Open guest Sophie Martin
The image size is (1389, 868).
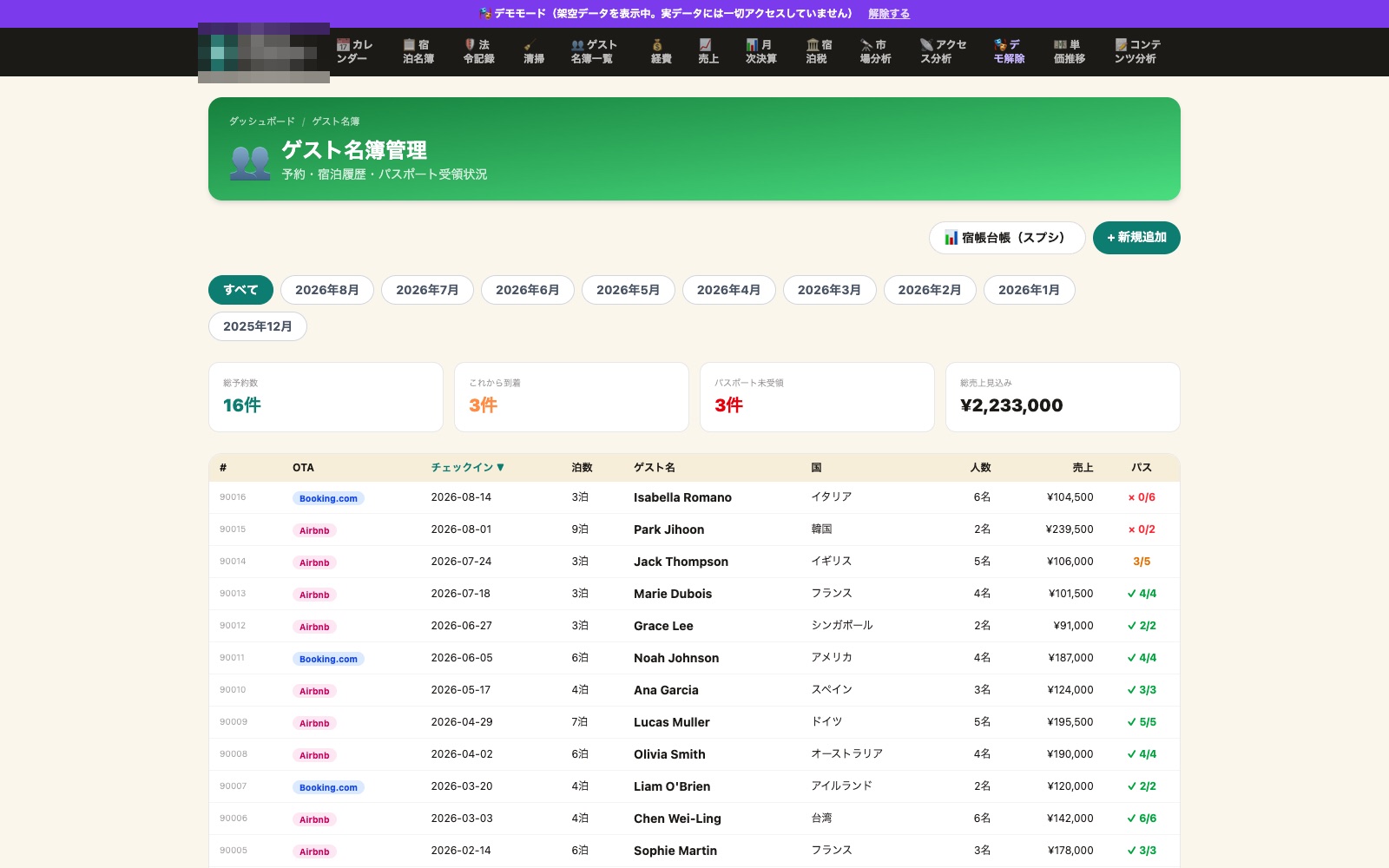[675, 851]
